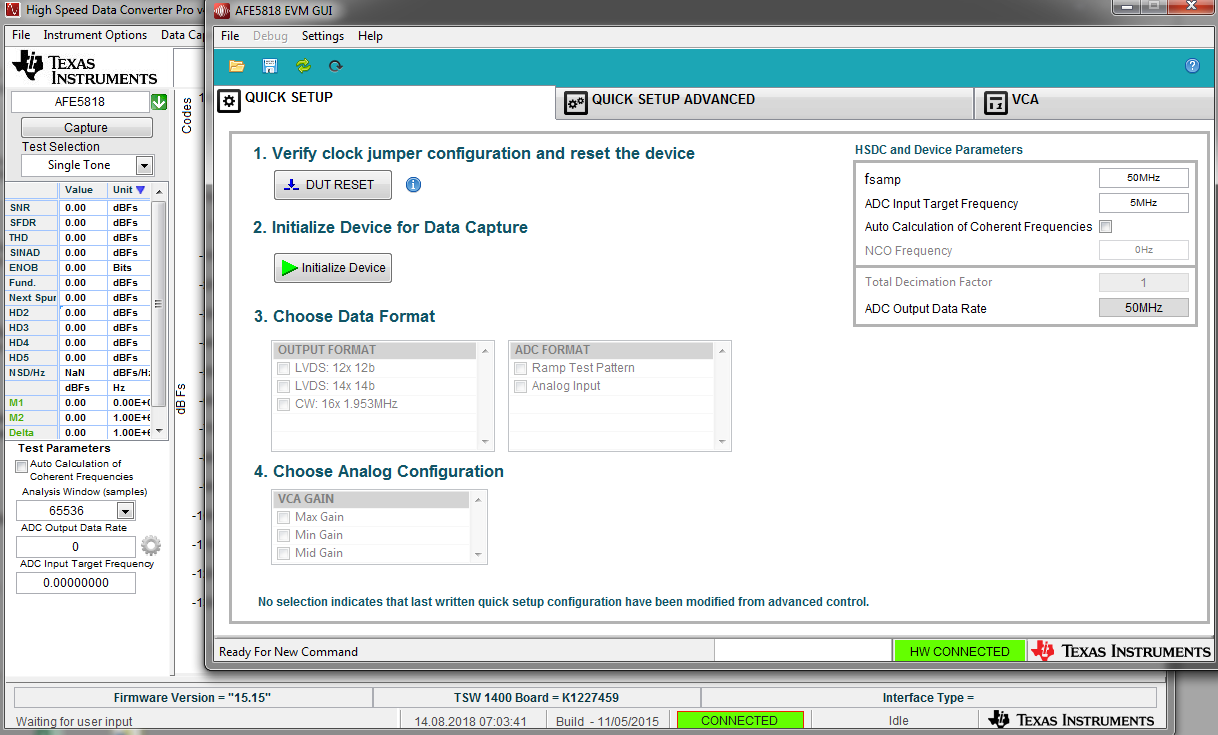
Task: Open a configuration file via the folder icon
Action: pyautogui.click(x=237, y=66)
